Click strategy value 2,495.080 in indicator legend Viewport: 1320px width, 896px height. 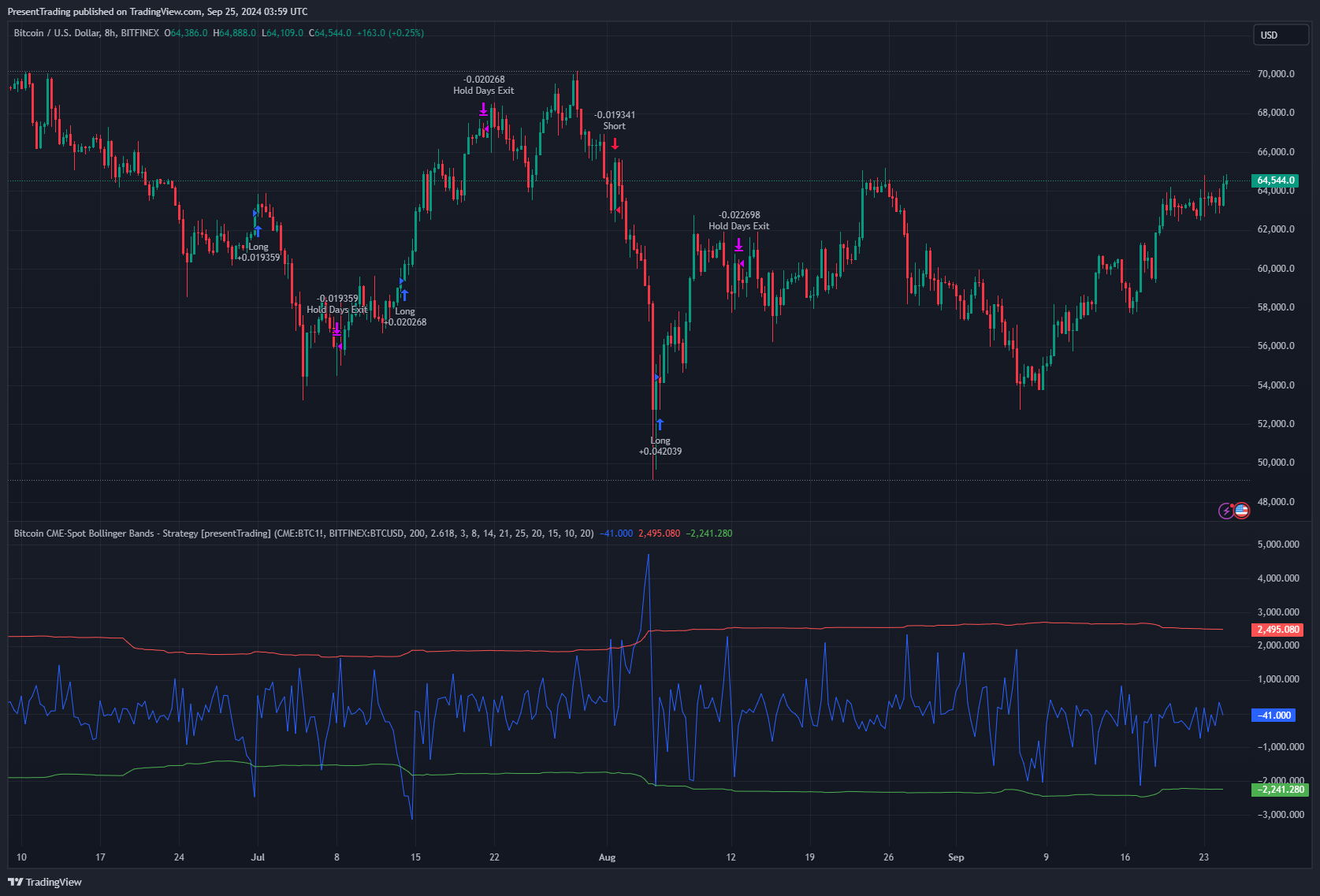coord(659,534)
